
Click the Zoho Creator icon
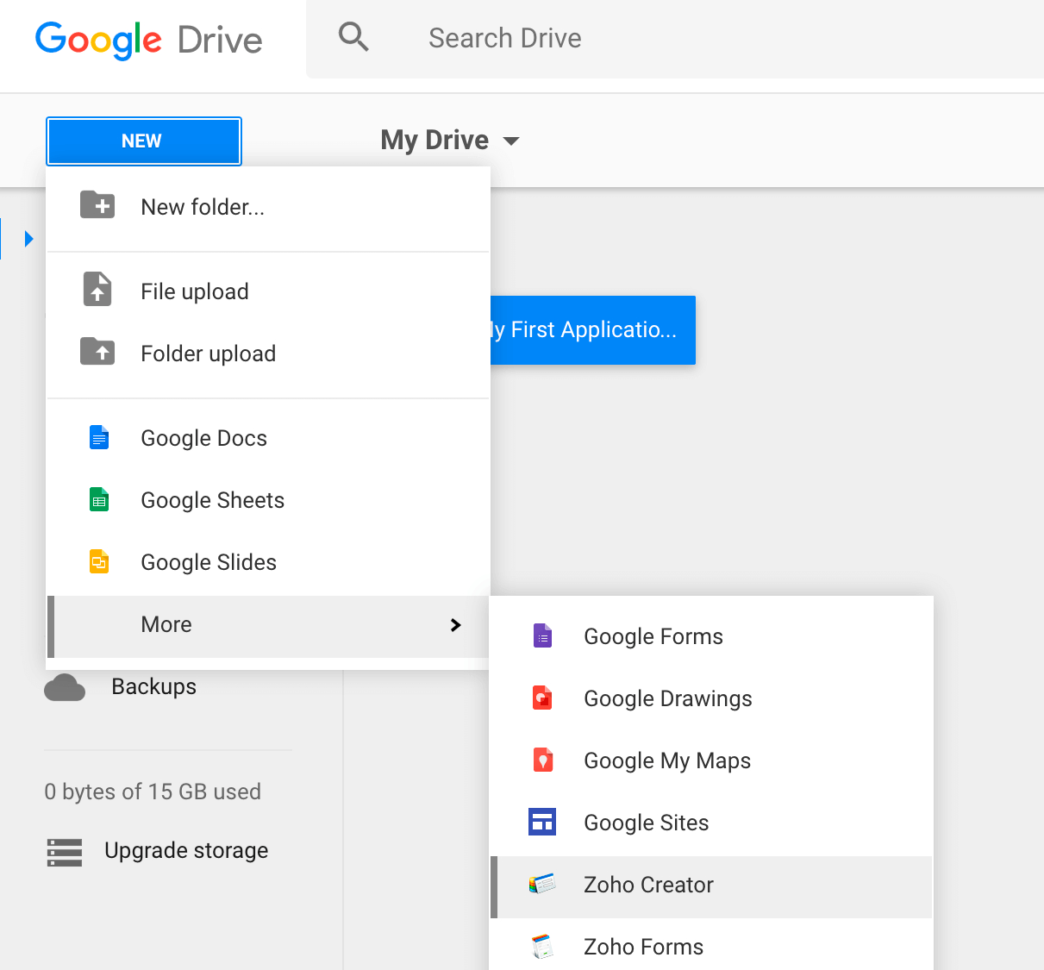pos(542,885)
